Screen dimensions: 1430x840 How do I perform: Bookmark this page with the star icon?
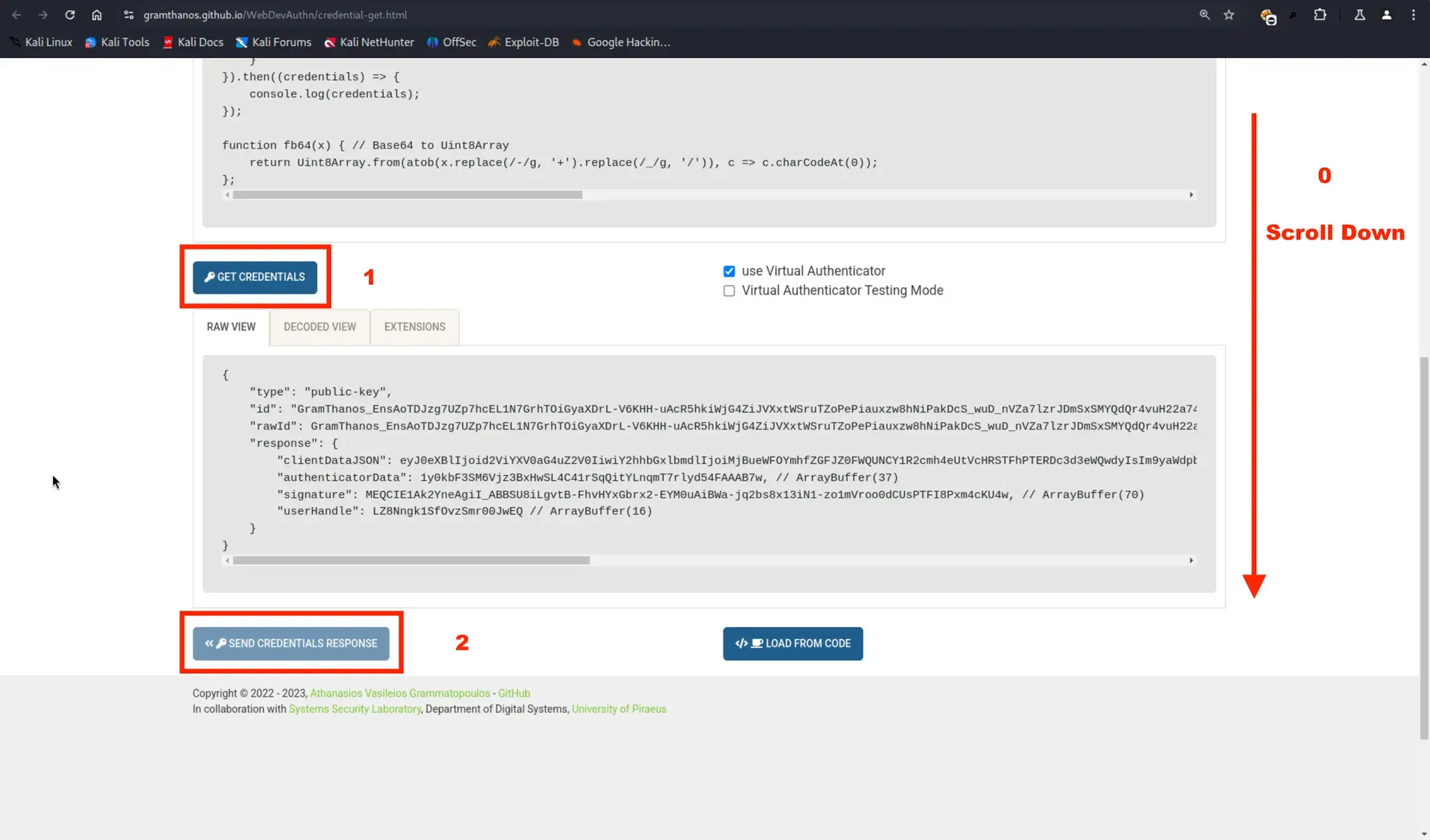[x=1229, y=15]
